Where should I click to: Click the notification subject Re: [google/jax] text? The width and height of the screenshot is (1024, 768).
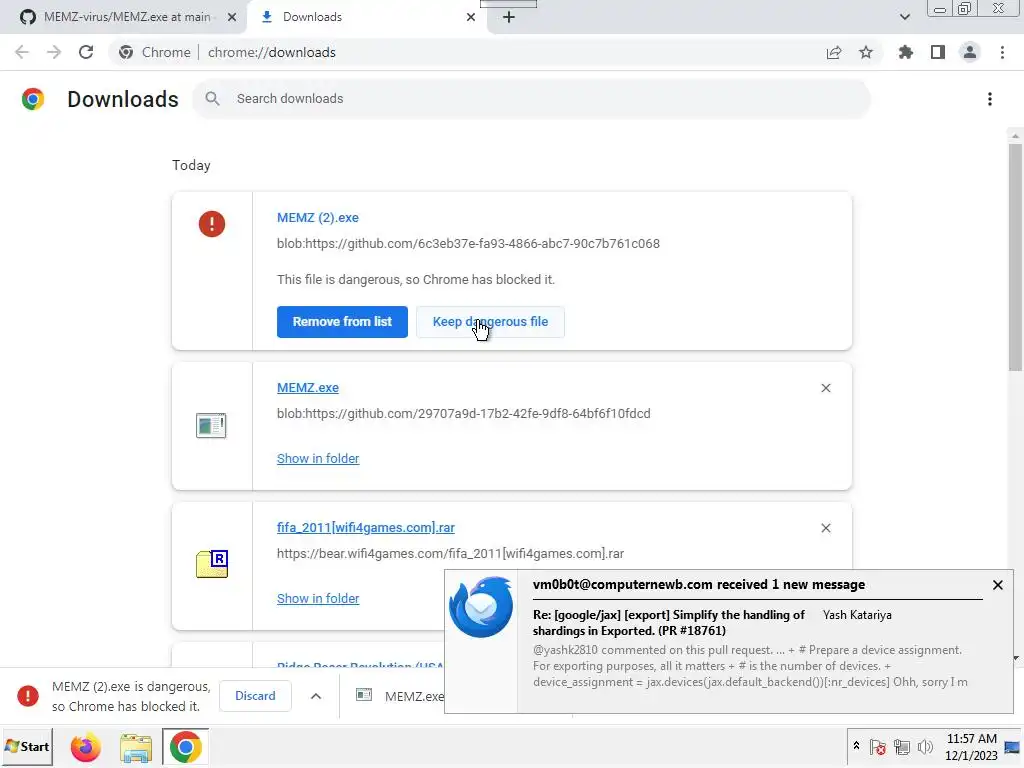point(669,623)
